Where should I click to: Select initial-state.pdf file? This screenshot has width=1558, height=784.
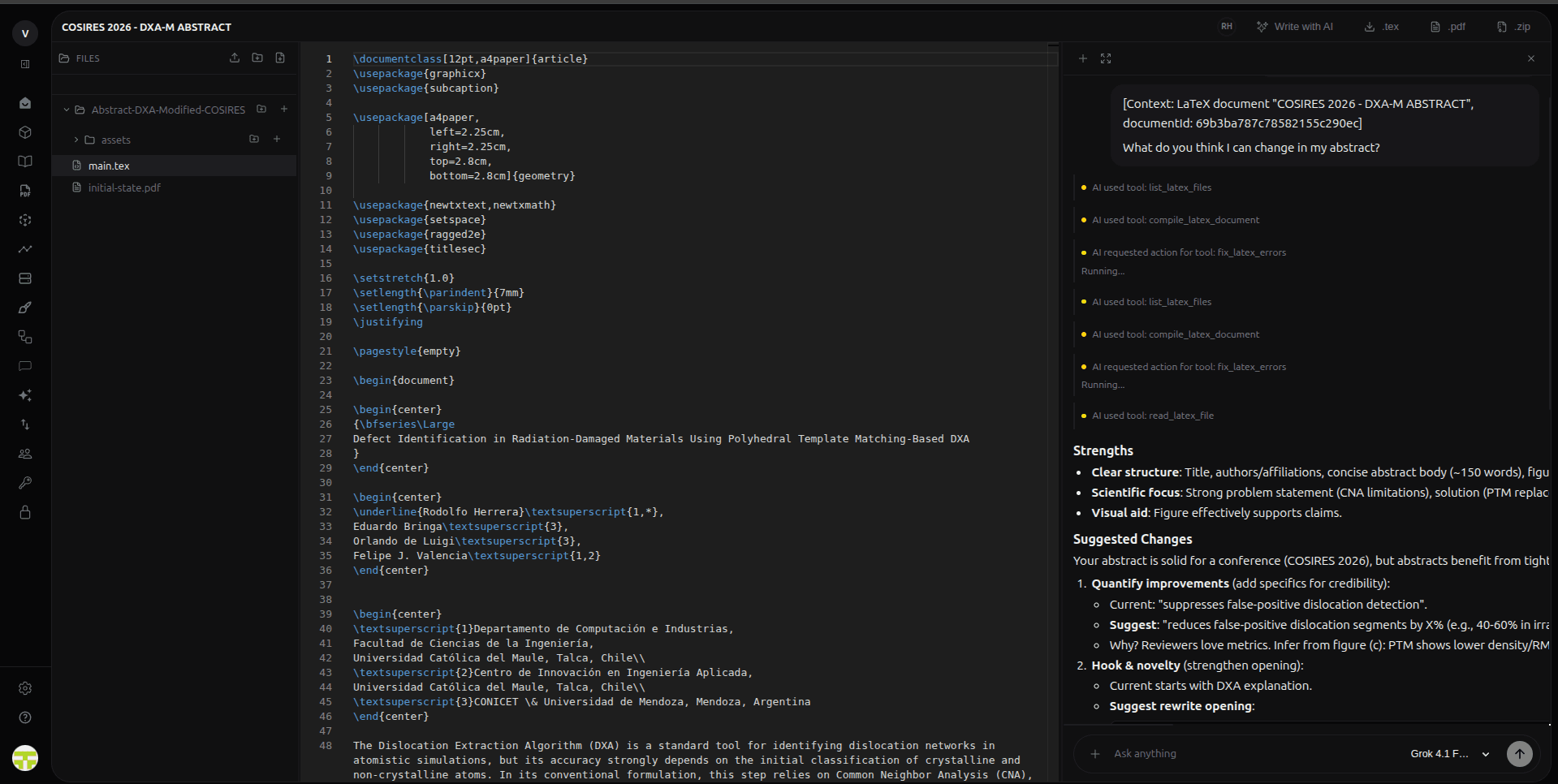(x=124, y=187)
